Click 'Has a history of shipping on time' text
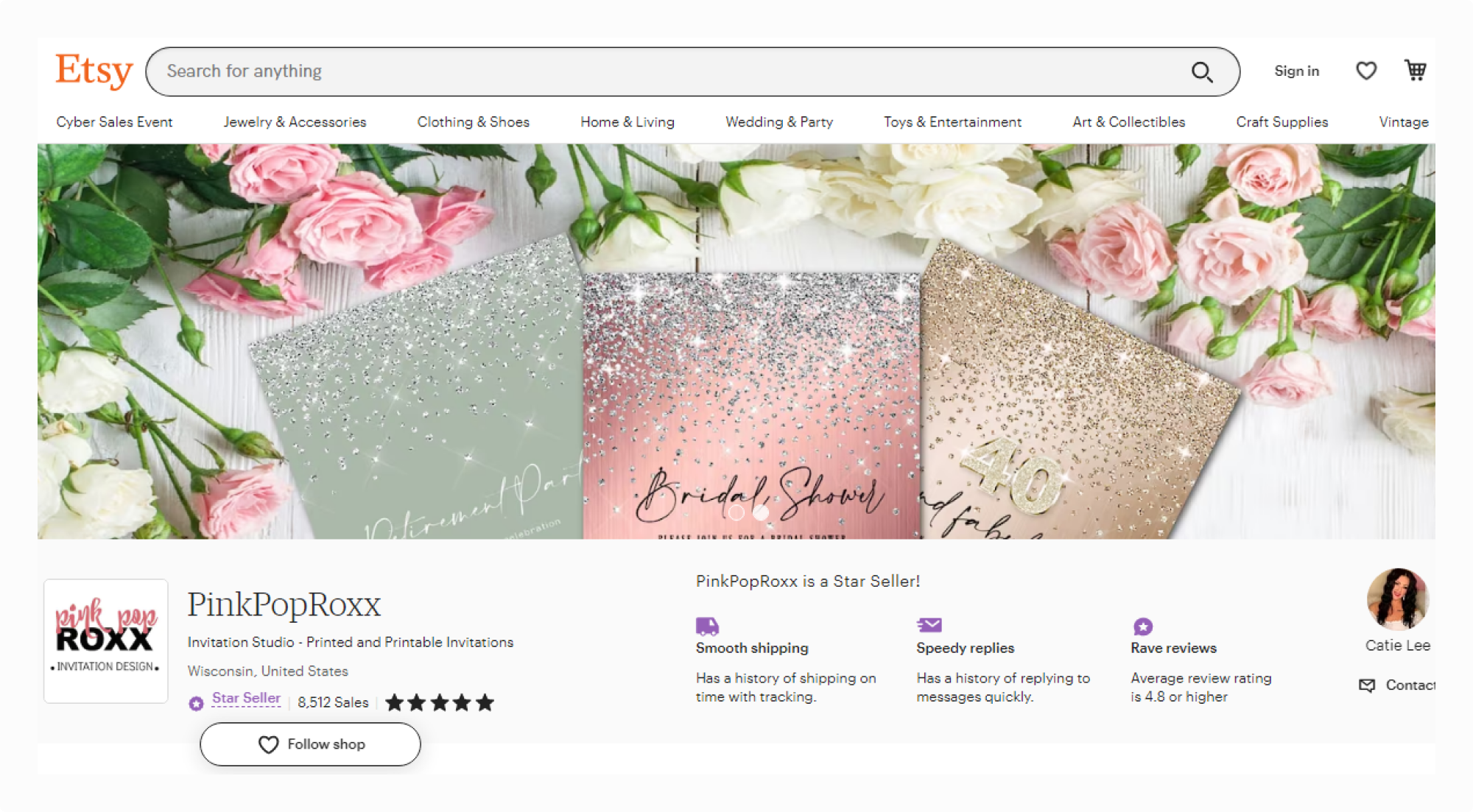Image resolution: width=1473 pixels, height=812 pixels. click(x=786, y=688)
